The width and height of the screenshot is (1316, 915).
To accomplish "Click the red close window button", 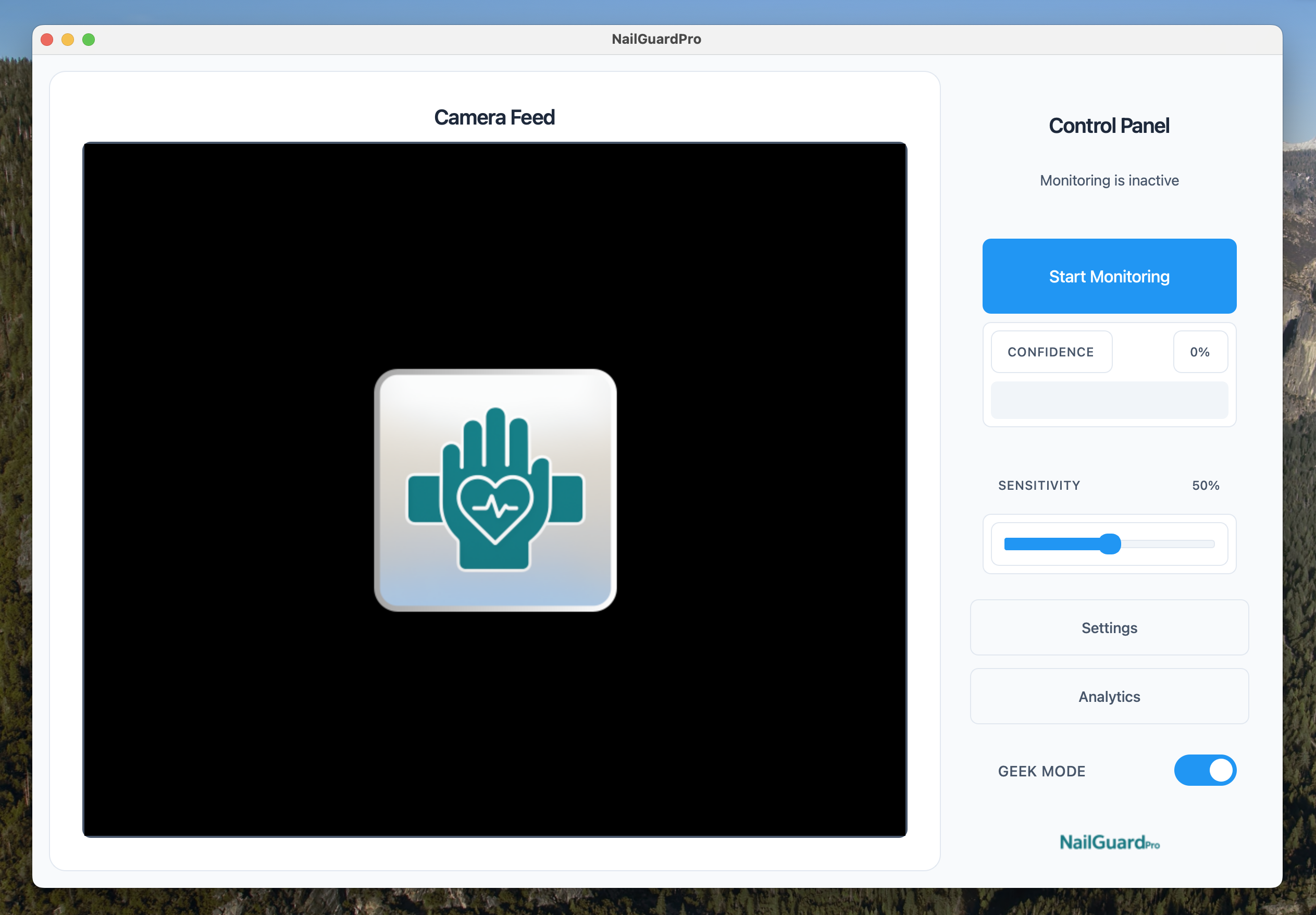I will [47, 40].
